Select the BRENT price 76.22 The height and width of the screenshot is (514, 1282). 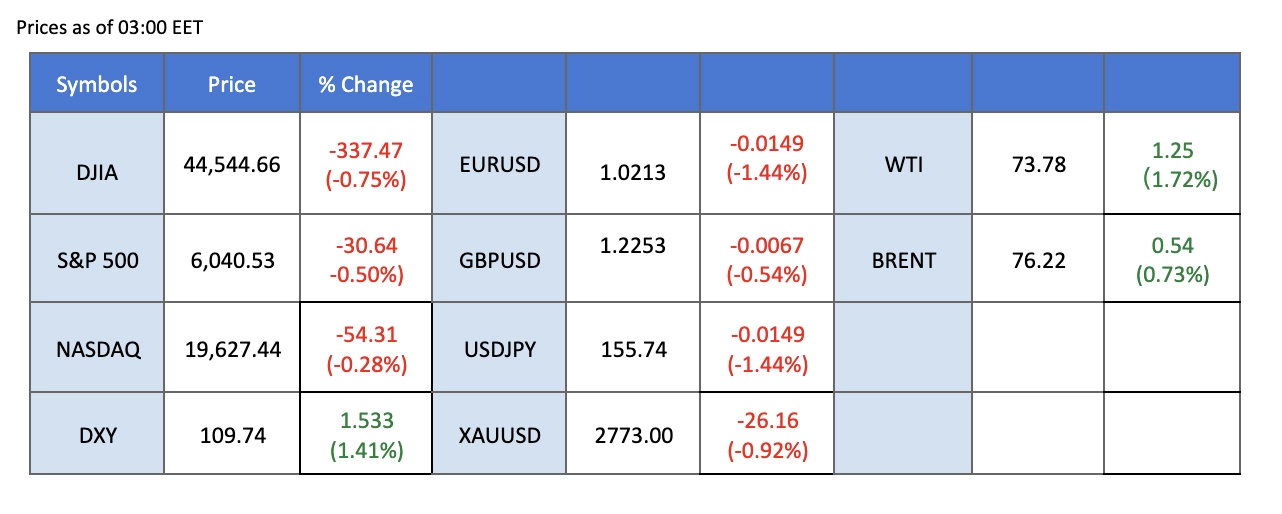[1038, 260]
